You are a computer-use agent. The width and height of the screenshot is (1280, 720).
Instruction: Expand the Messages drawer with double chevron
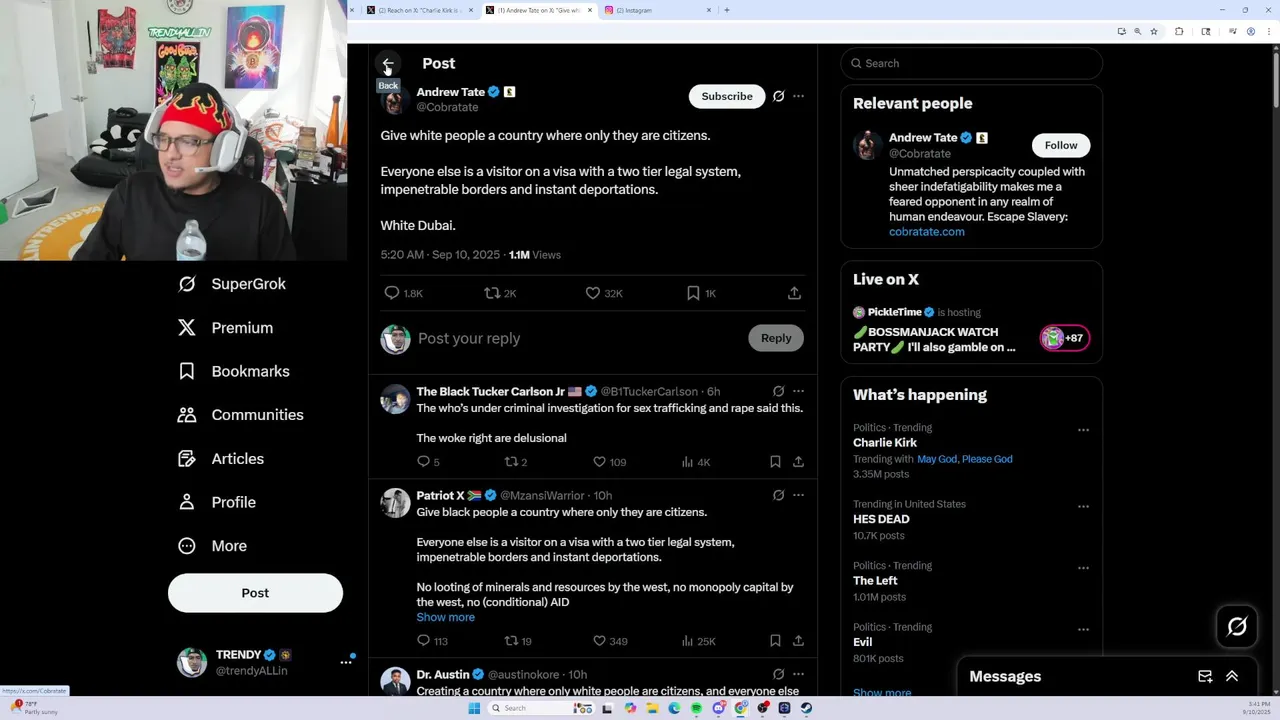[x=1232, y=677]
